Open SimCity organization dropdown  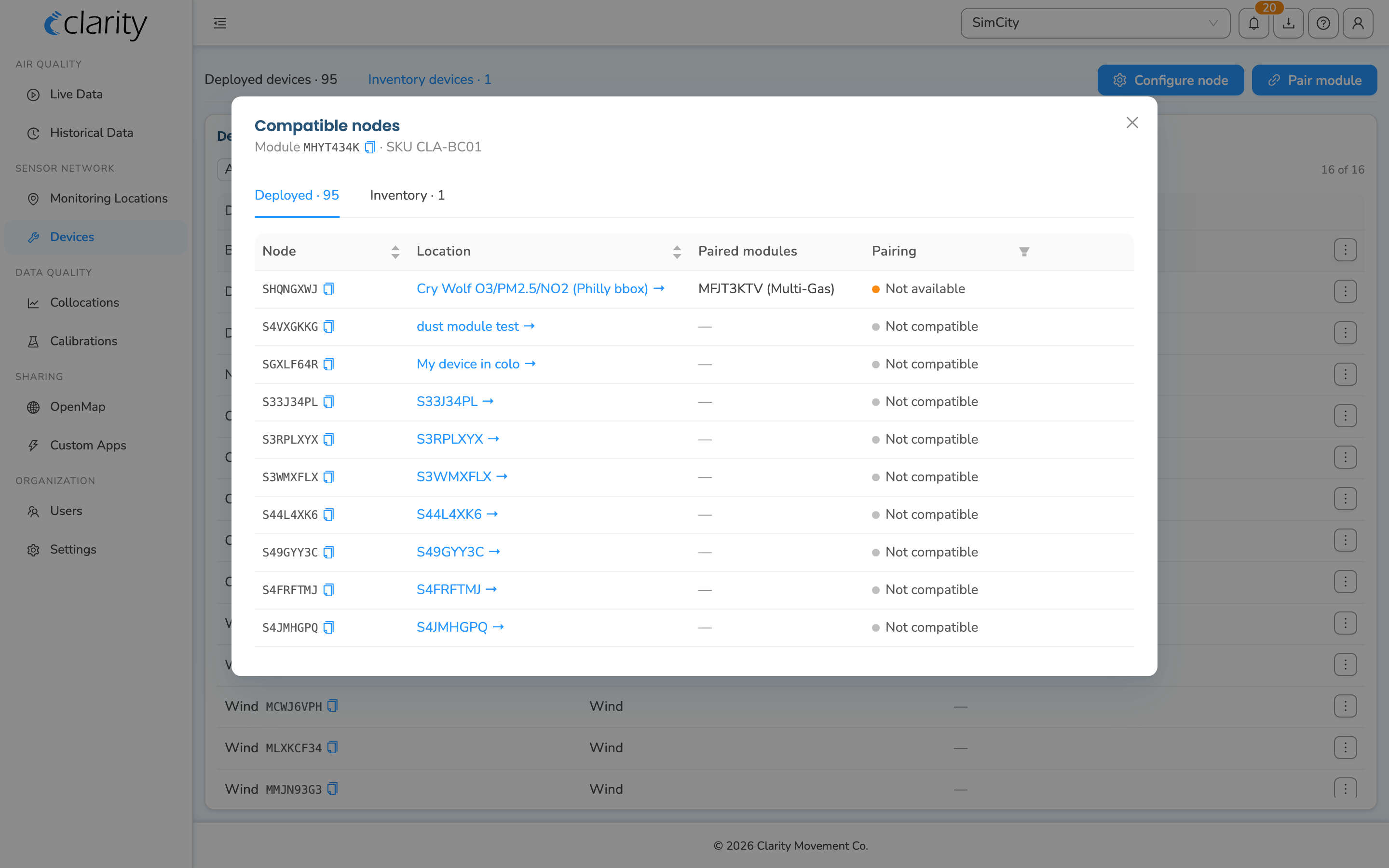1095,23
